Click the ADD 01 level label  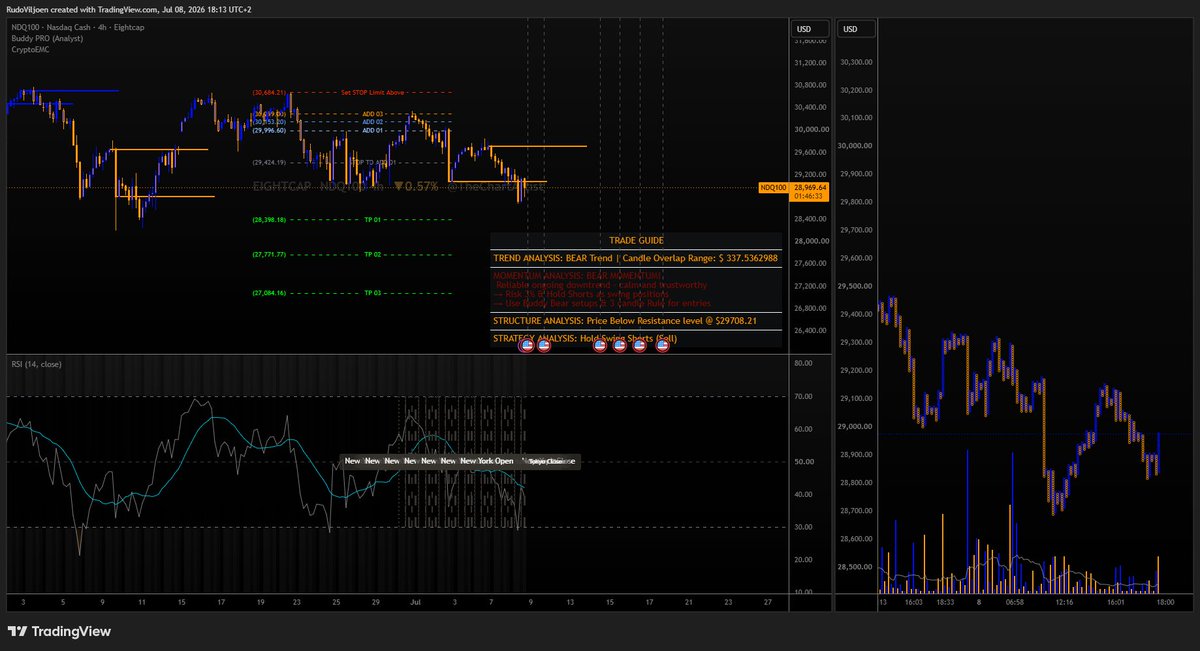coord(372,130)
